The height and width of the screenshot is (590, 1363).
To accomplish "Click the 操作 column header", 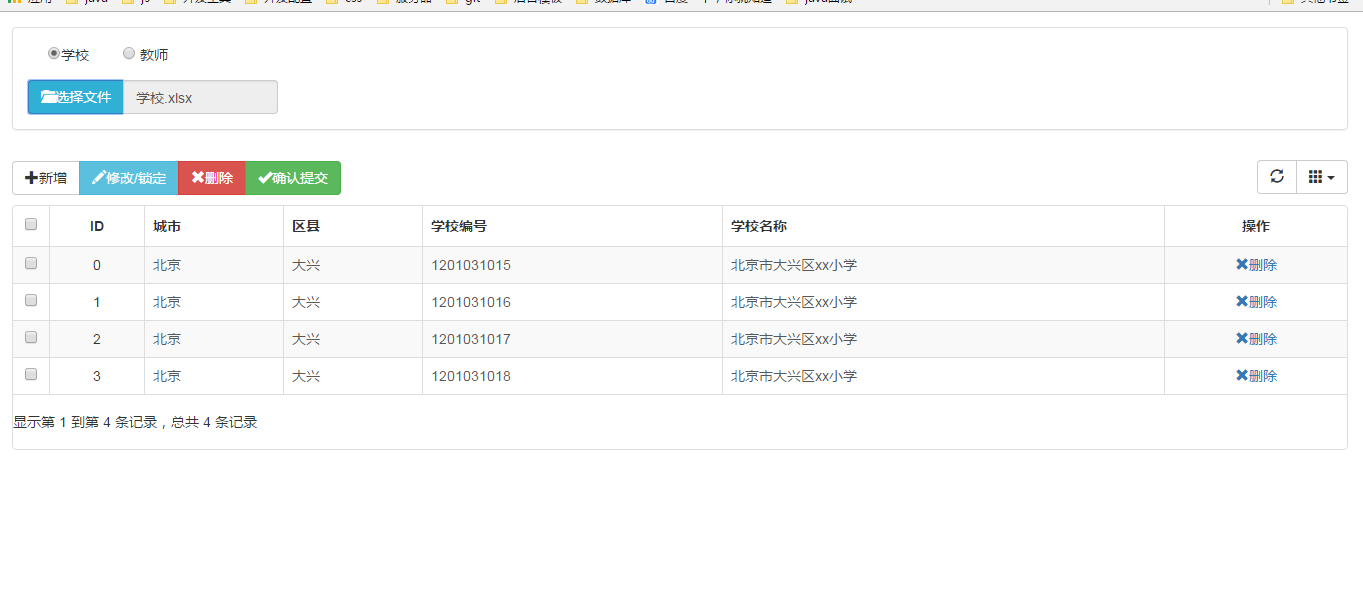I will (x=1256, y=226).
